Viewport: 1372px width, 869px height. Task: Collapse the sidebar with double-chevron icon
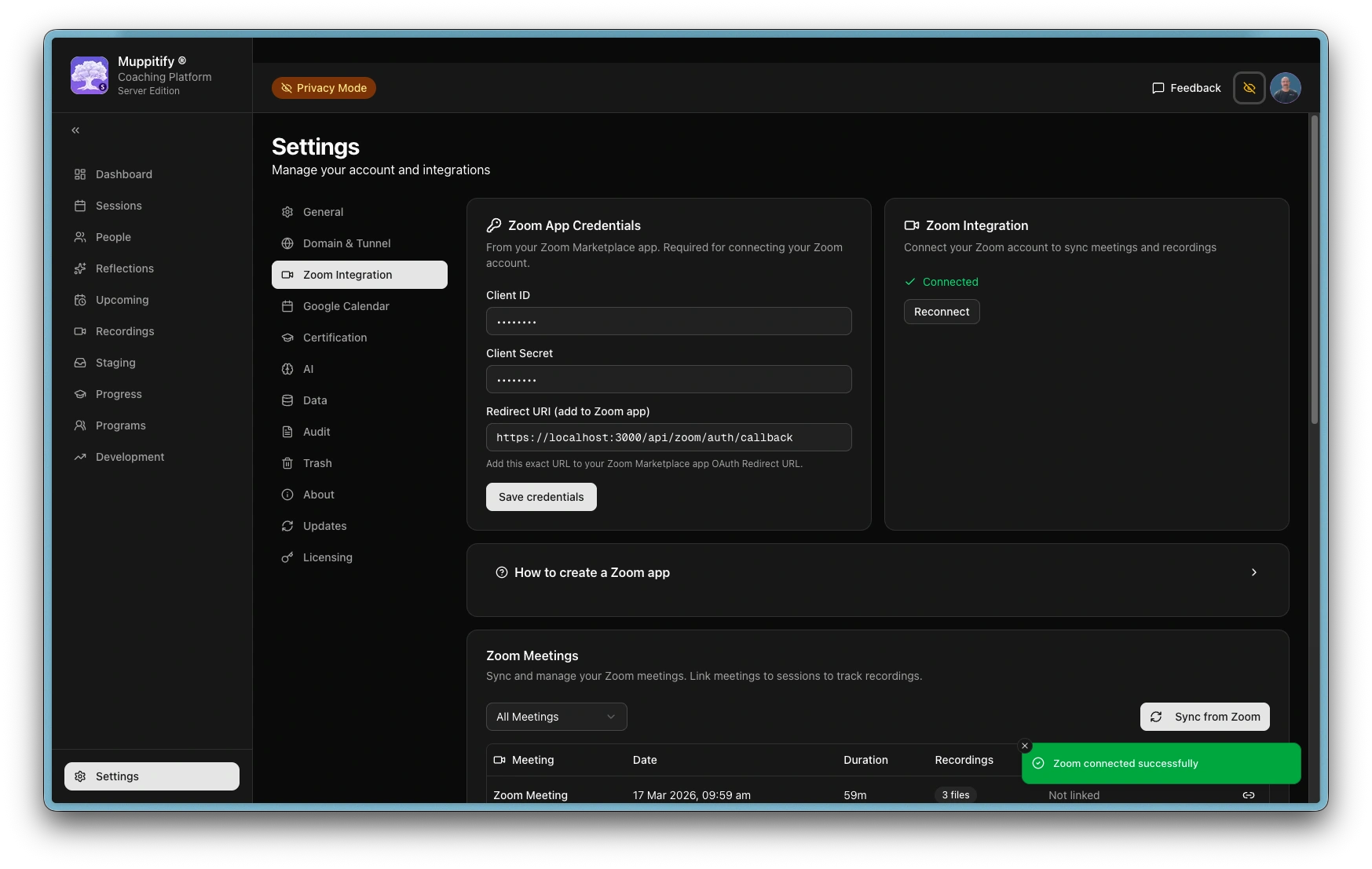click(x=75, y=130)
